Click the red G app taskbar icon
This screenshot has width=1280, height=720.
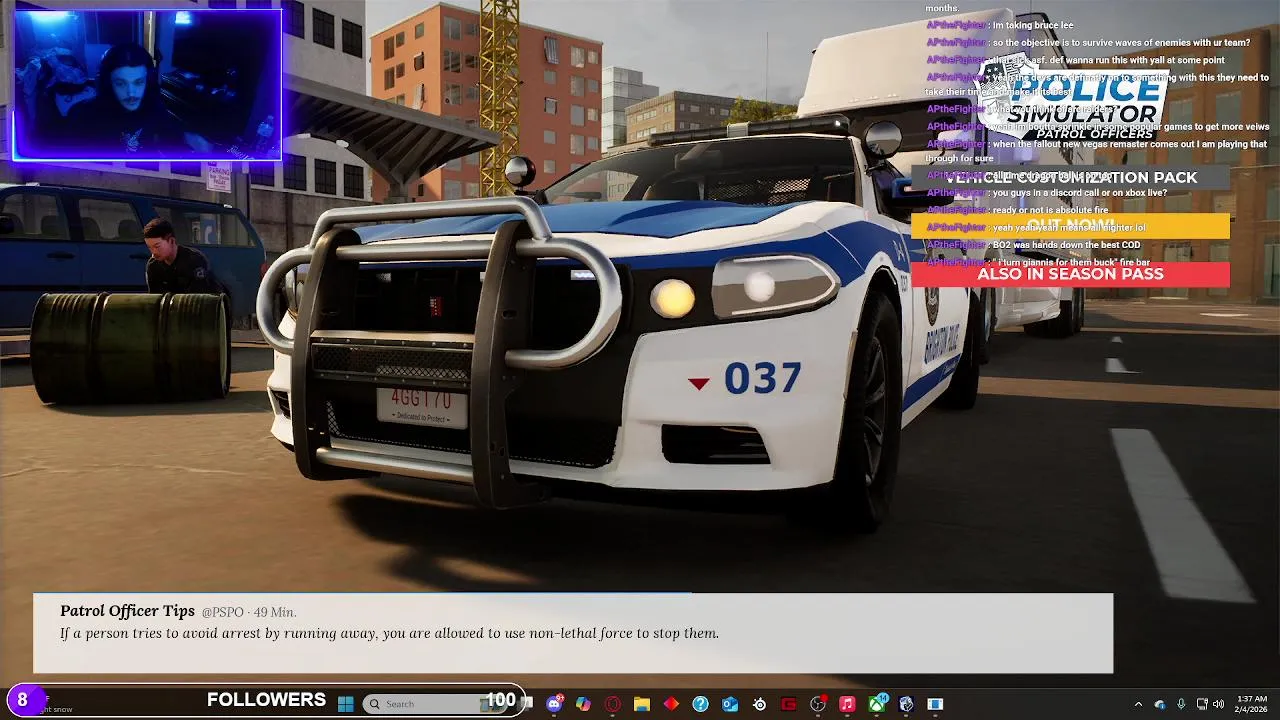788,704
